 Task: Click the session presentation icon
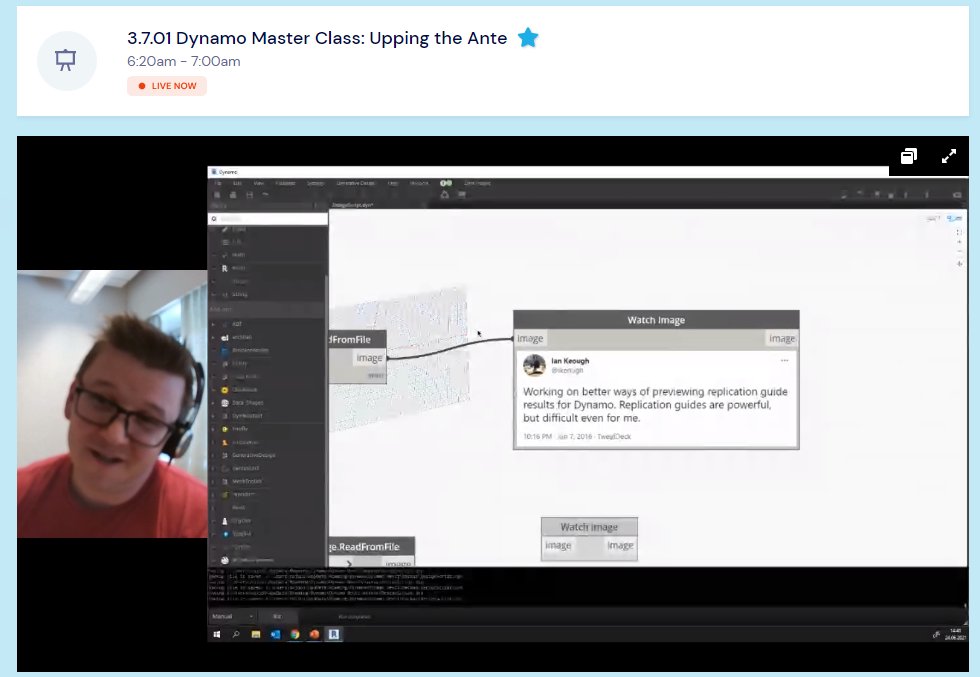[66, 61]
